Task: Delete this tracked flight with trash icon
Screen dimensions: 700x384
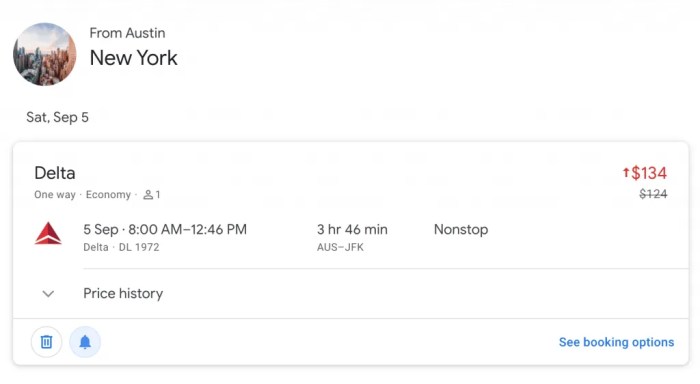Action: pyautogui.click(x=46, y=342)
